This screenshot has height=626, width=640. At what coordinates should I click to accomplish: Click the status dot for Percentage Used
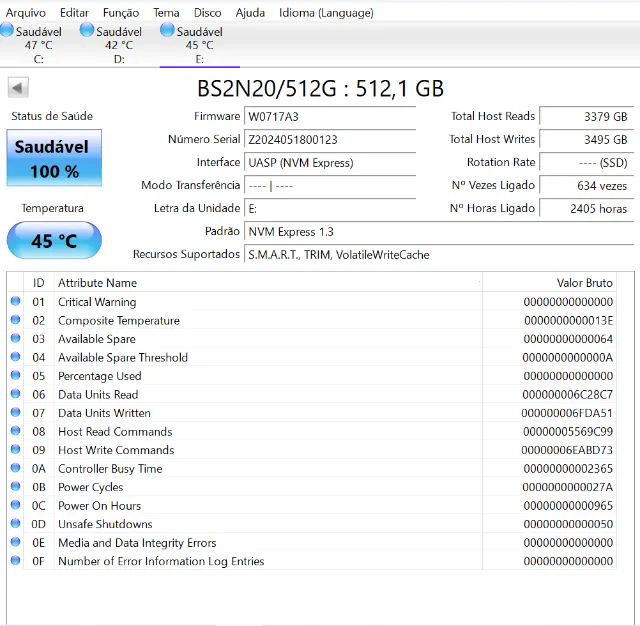coord(16,375)
